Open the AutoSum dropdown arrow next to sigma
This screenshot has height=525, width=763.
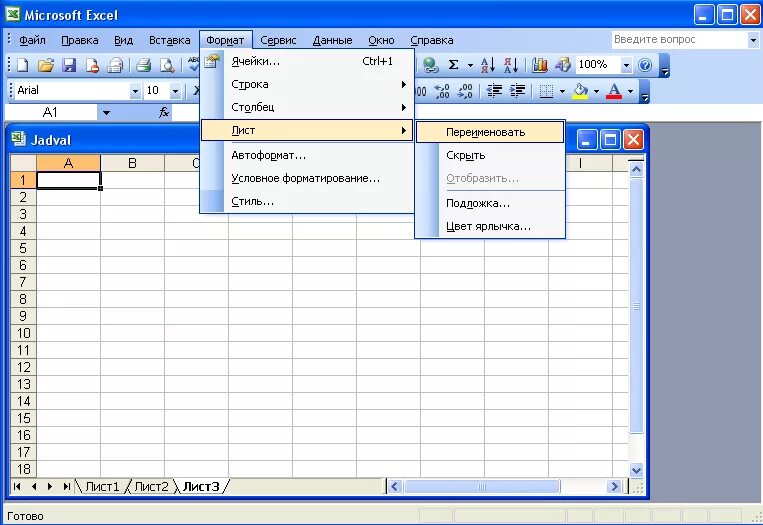[470, 65]
